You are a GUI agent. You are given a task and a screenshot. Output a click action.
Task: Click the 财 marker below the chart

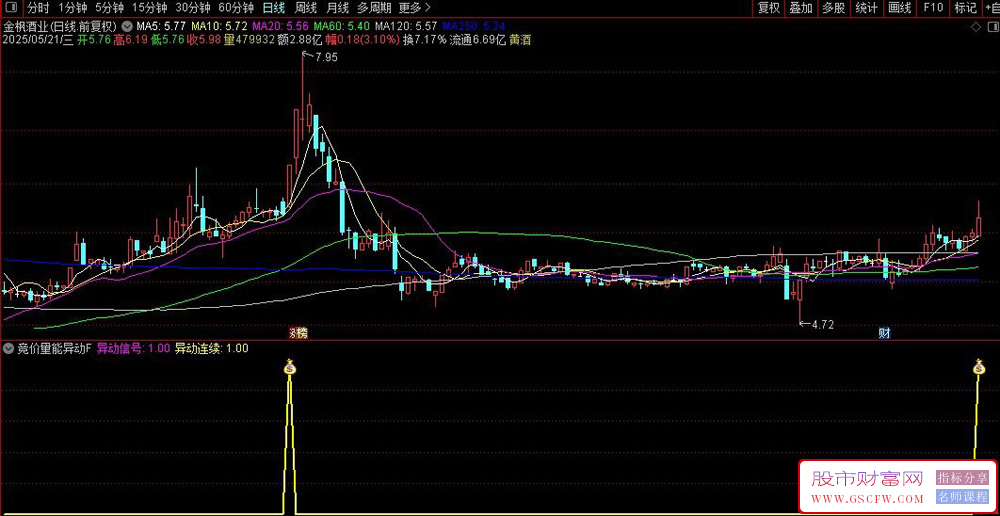coord(884,333)
